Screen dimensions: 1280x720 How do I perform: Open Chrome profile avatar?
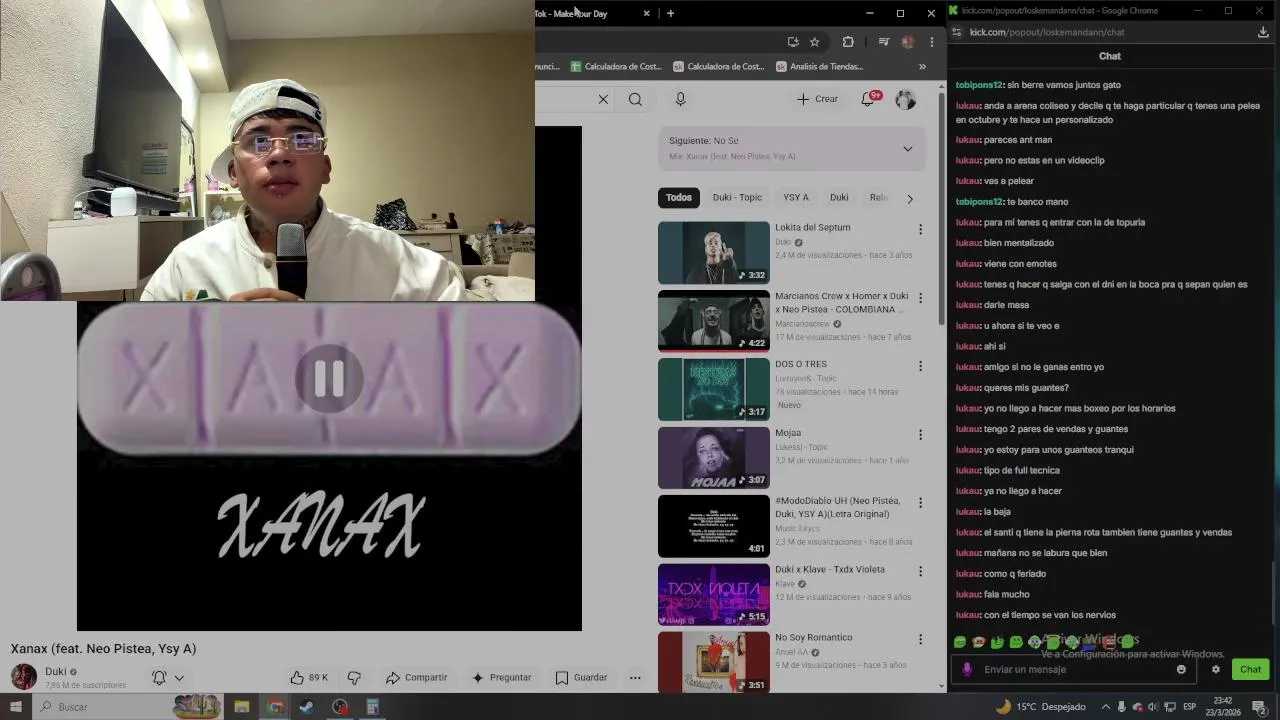(x=908, y=42)
